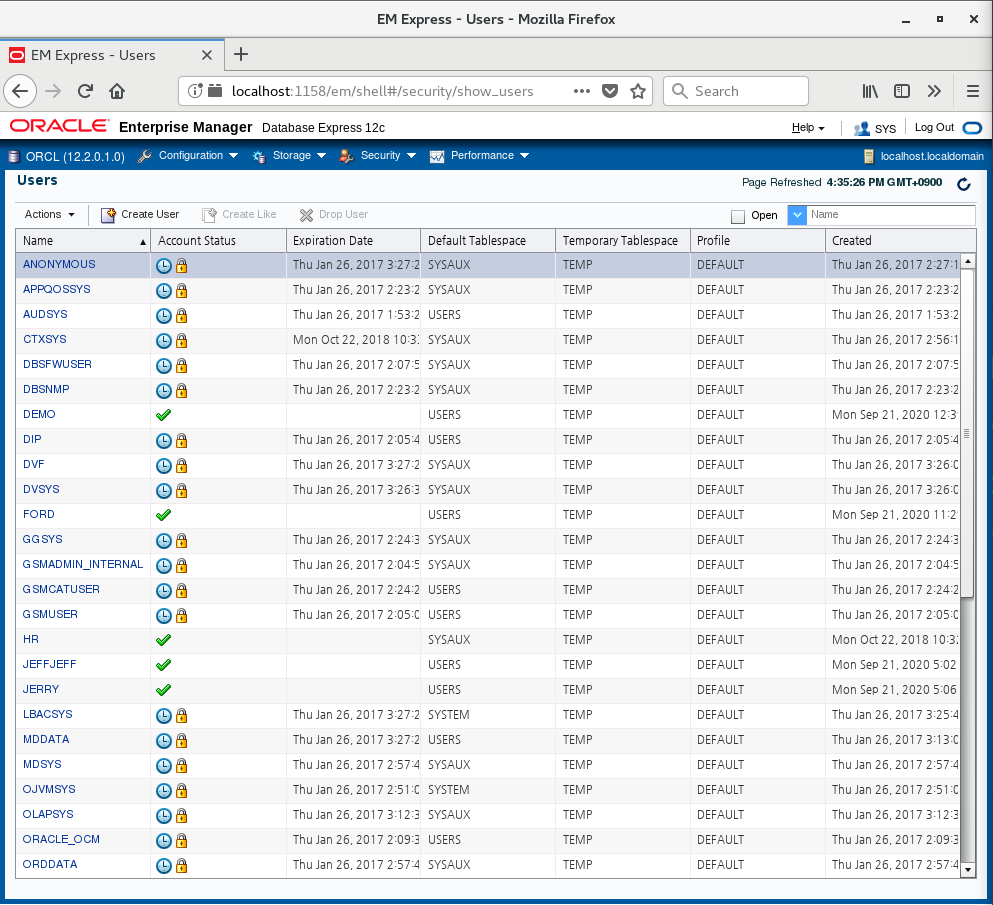Open the JEFFJEFF user link
The image size is (993, 905).
49,664
